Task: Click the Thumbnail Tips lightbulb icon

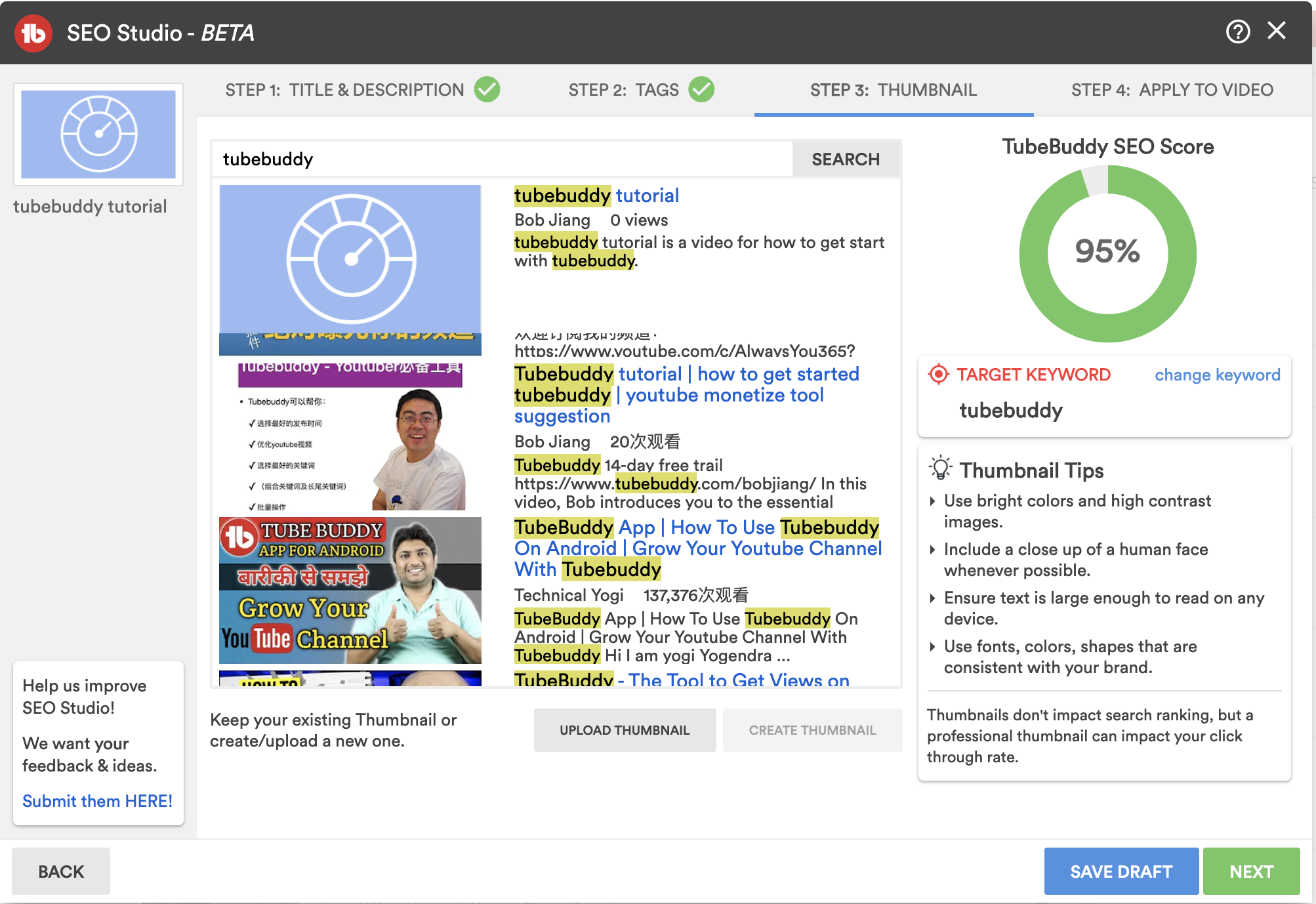Action: pyautogui.click(x=940, y=468)
